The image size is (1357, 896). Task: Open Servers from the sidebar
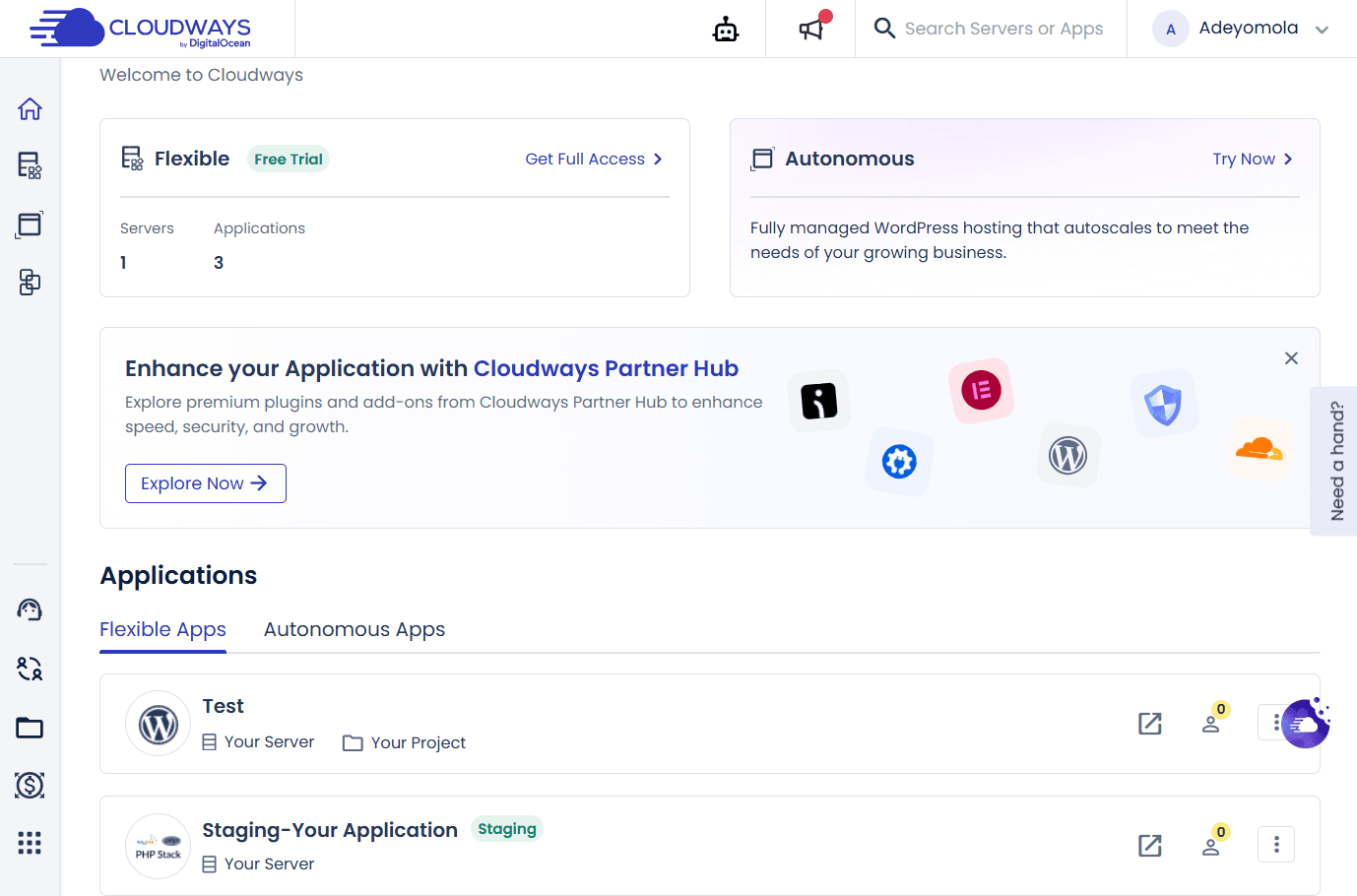click(x=30, y=165)
